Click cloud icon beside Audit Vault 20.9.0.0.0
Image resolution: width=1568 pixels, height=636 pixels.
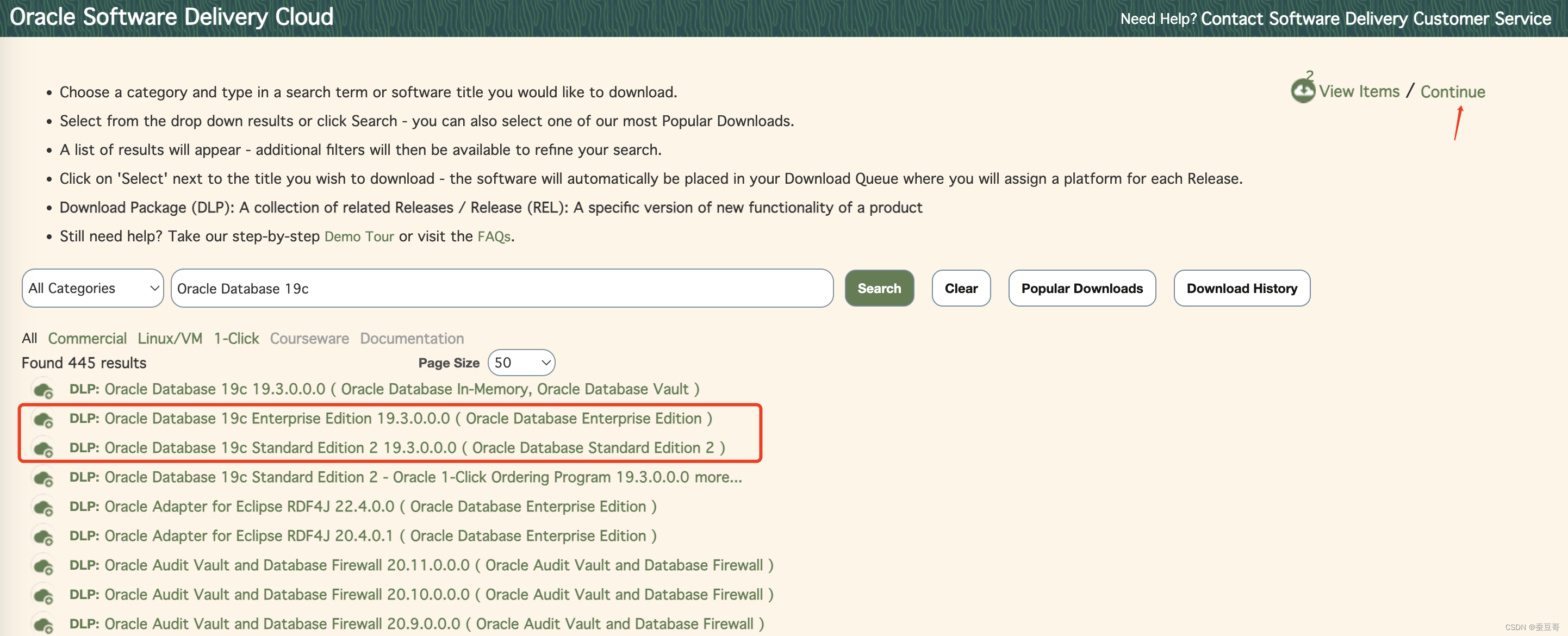tap(43, 625)
